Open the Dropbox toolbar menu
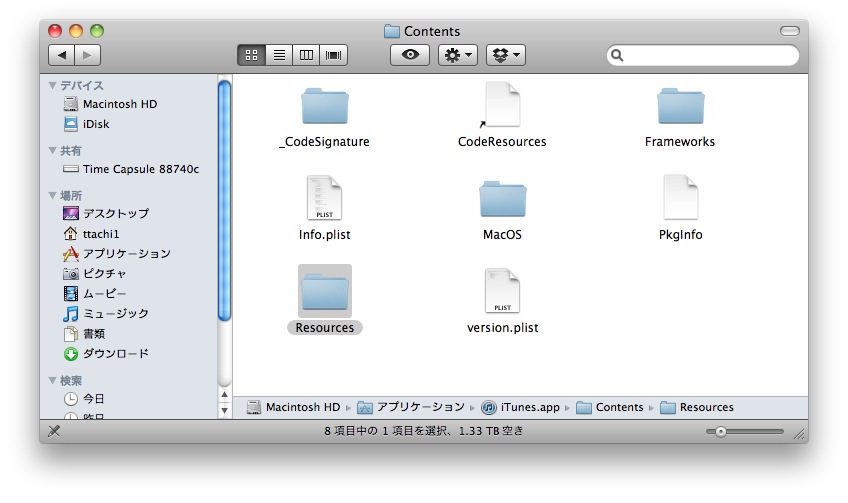The image size is (848, 503). pos(505,56)
